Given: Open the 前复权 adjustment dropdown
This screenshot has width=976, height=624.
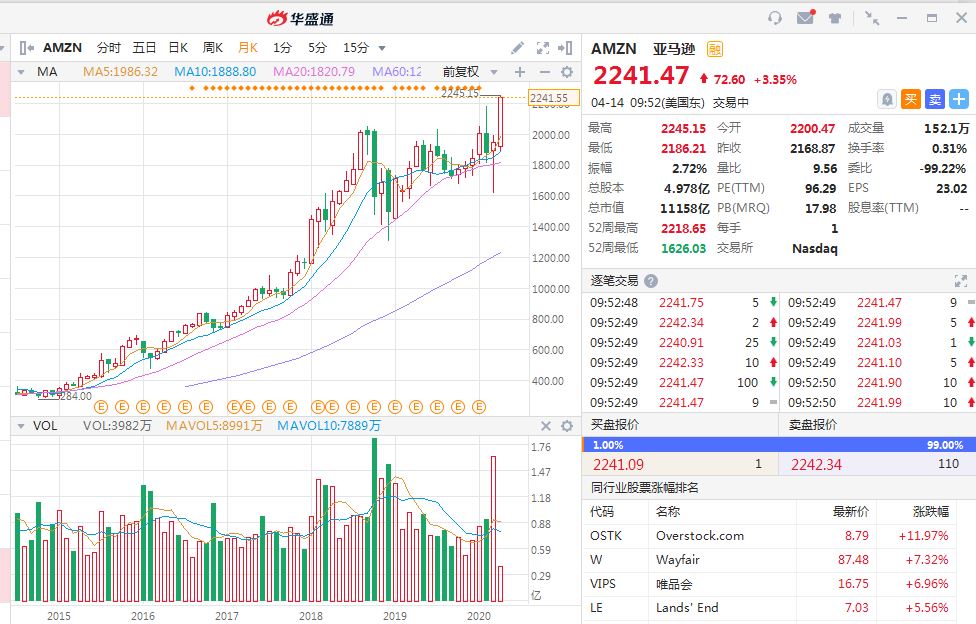Looking at the screenshot, I should tap(468, 72).
